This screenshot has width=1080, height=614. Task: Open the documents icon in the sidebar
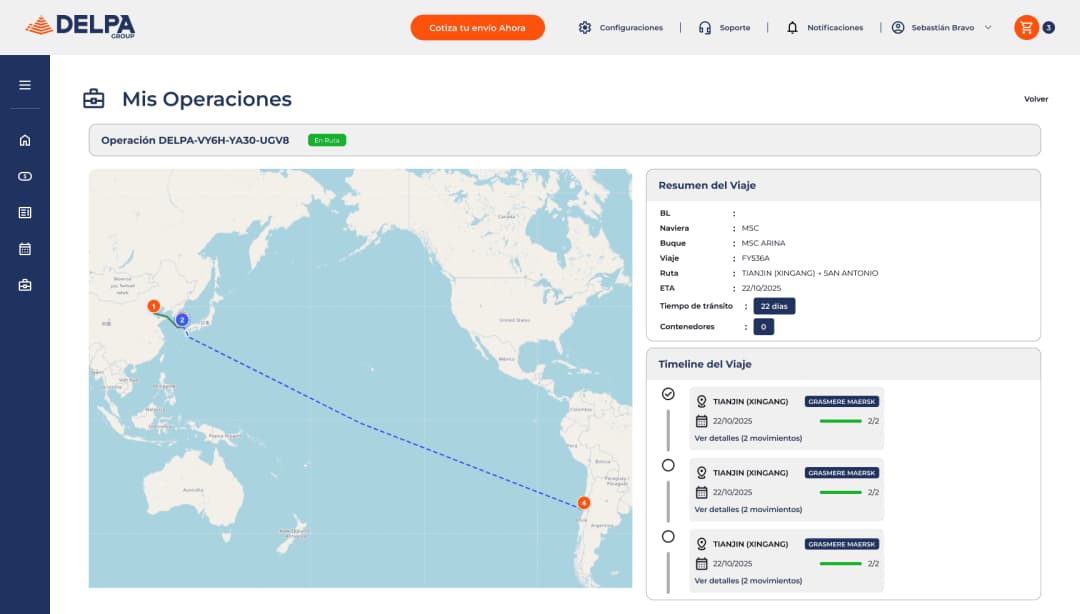tap(24, 212)
